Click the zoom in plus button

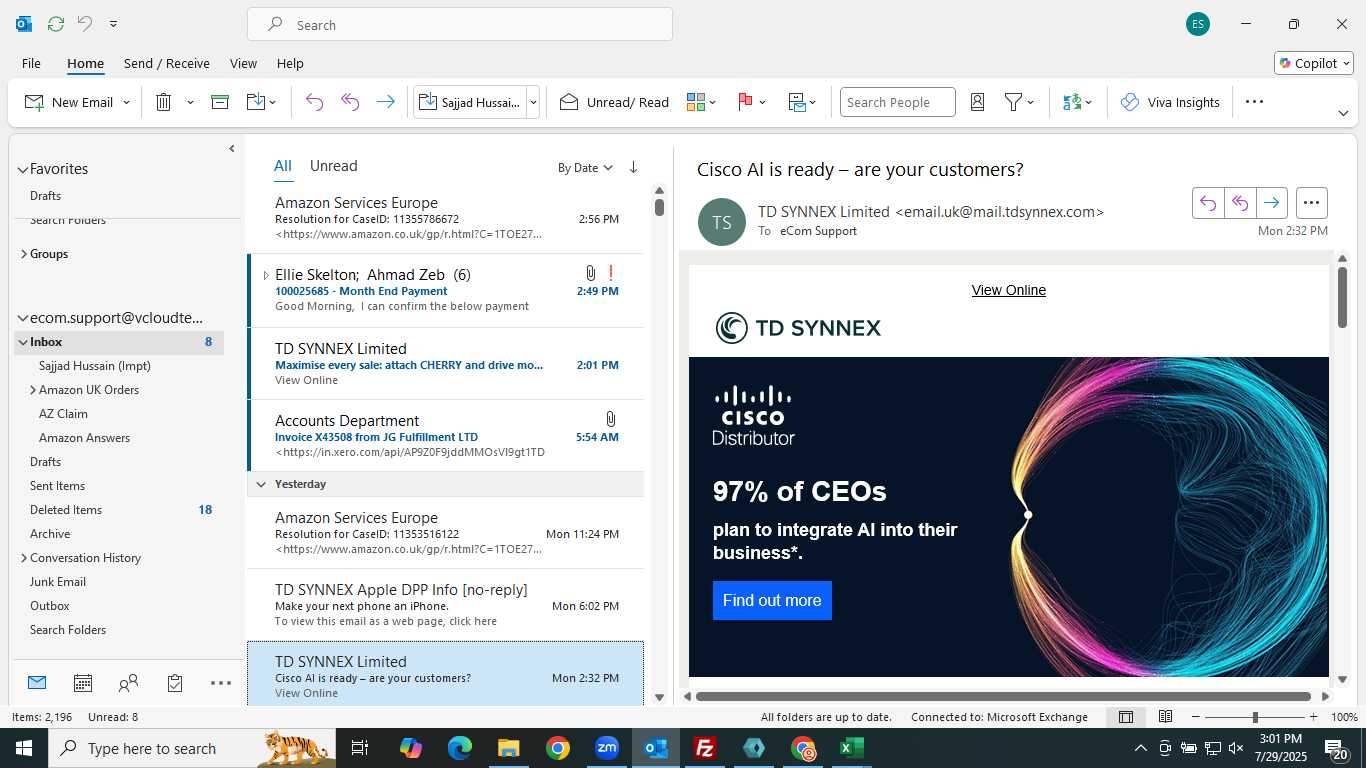click(x=1313, y=717)
